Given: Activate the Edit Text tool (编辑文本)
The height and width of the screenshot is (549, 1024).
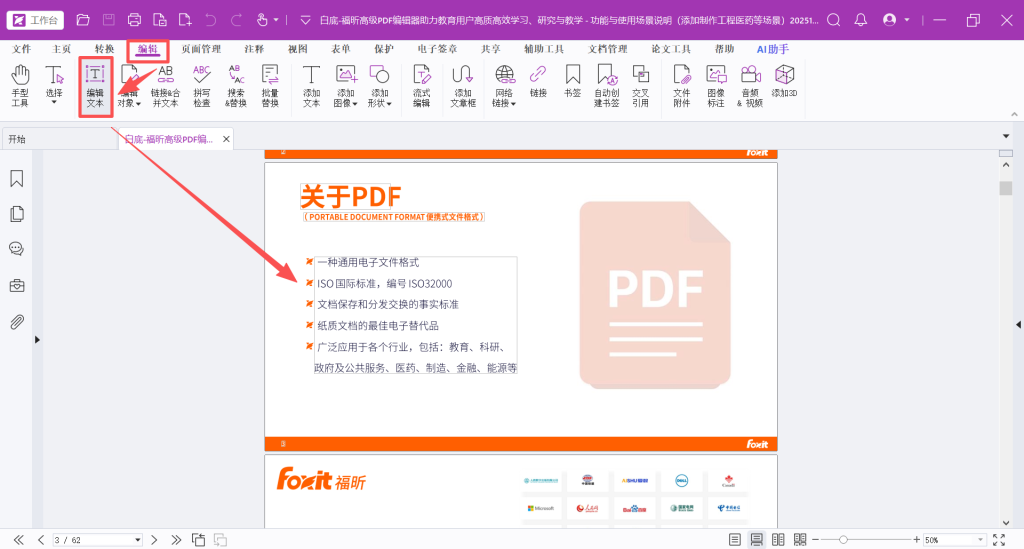Looking at the screenshot, I should [x=95, y=87].
